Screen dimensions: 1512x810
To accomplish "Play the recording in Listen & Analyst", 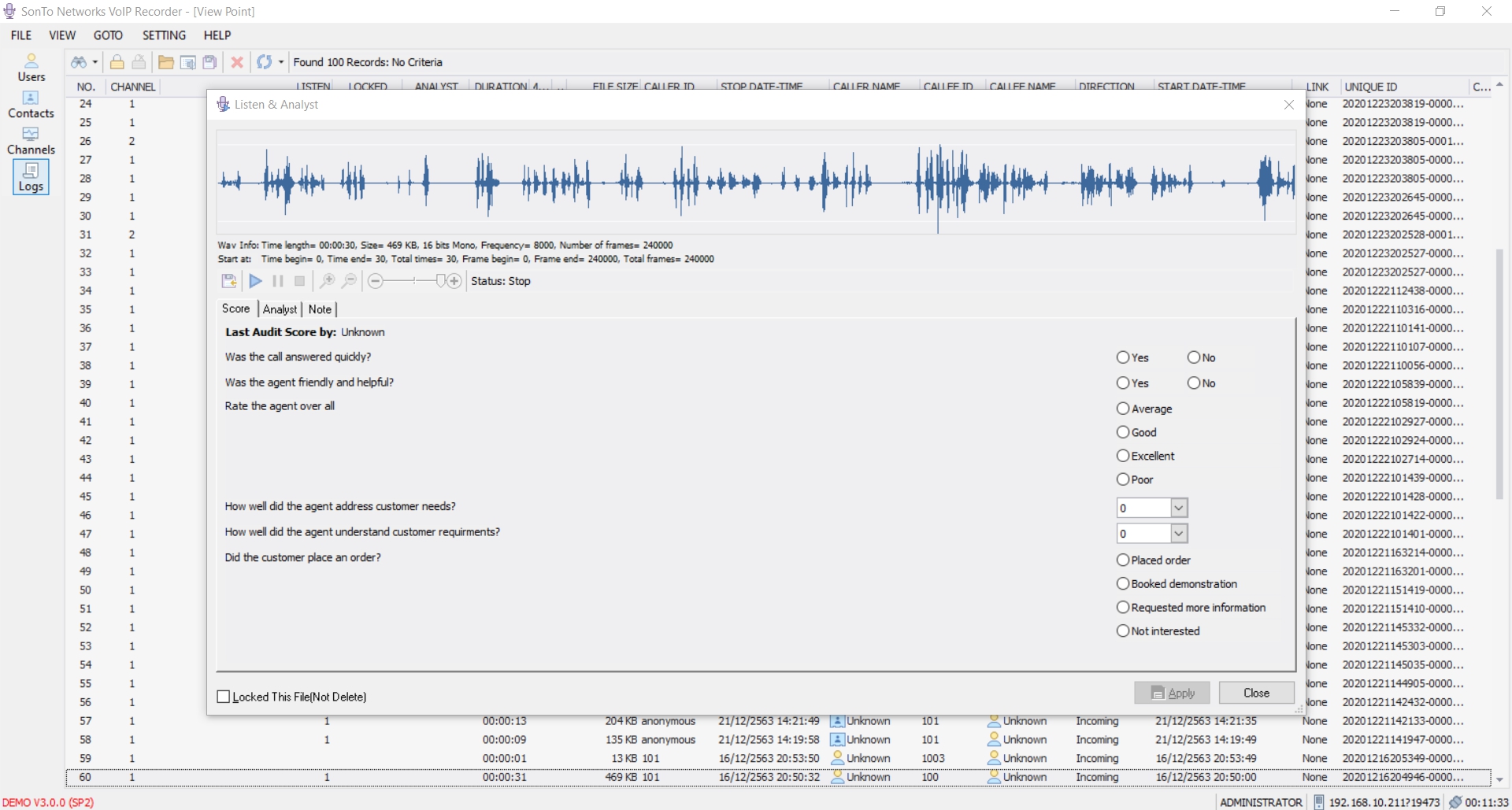I will coord(255,281).
